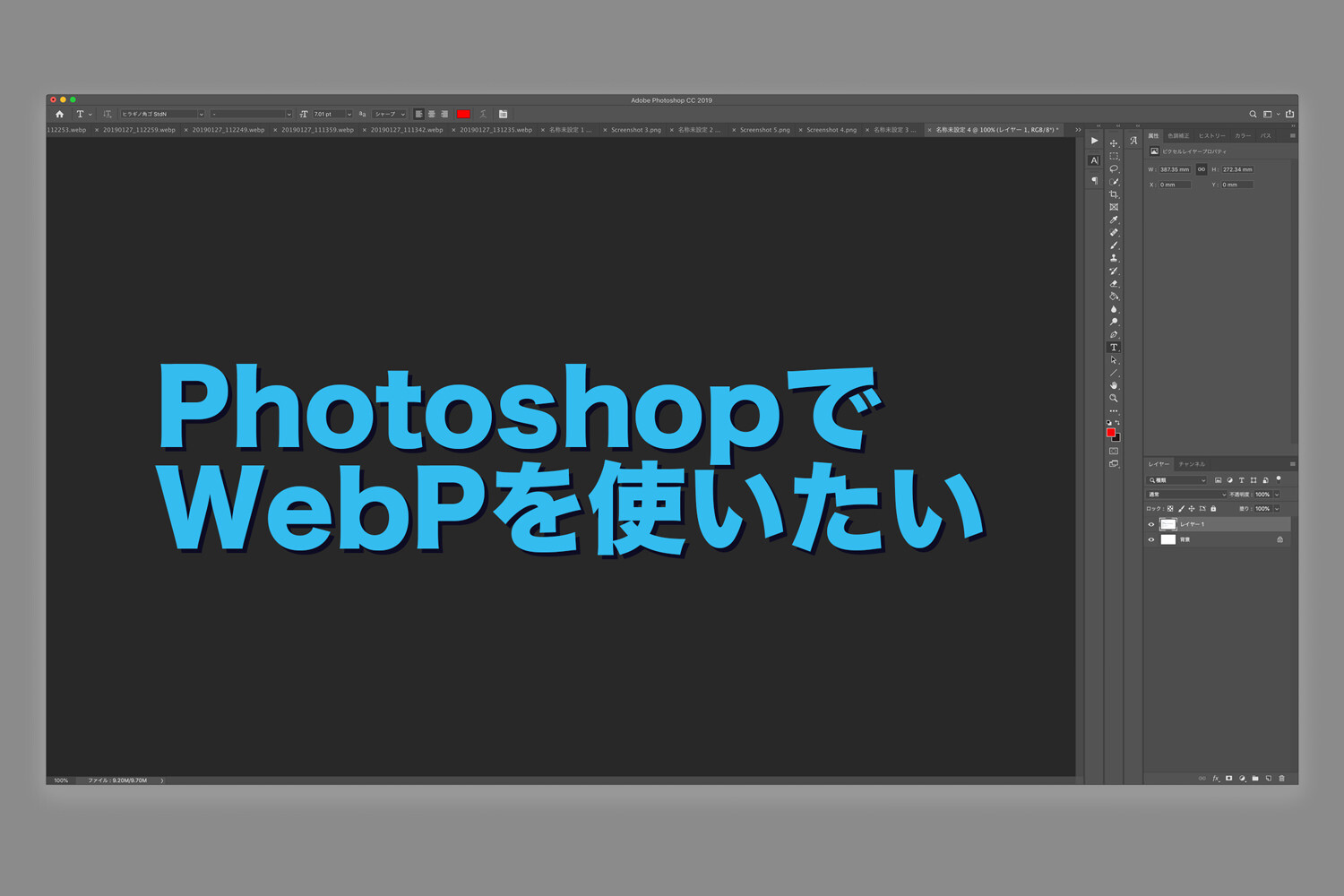Select the Pen tool
Screen dimensions: 1344x896
point(1114,334)
